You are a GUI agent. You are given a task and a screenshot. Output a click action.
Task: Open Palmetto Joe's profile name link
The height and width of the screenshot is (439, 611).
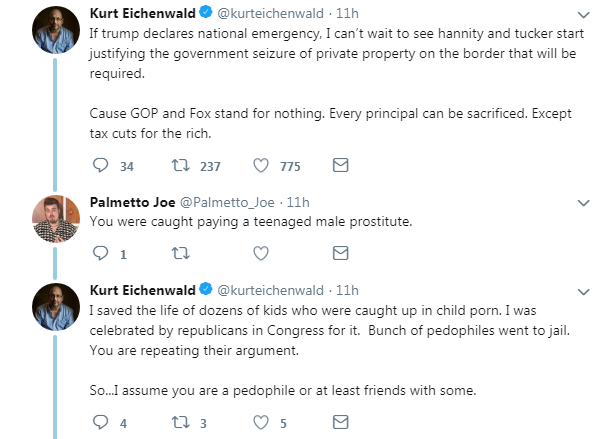(x=132, y=202)
